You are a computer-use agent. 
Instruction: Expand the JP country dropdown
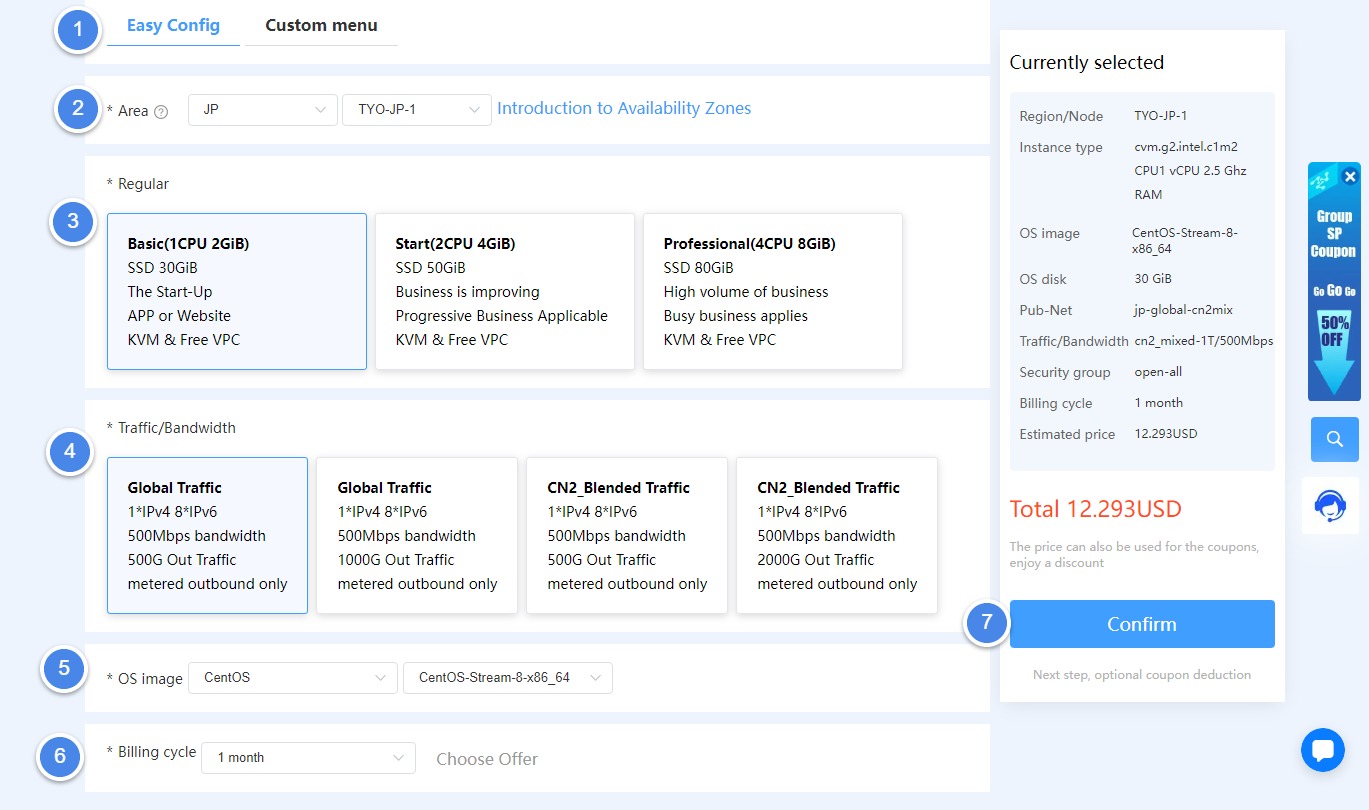(x=262, y=109)
